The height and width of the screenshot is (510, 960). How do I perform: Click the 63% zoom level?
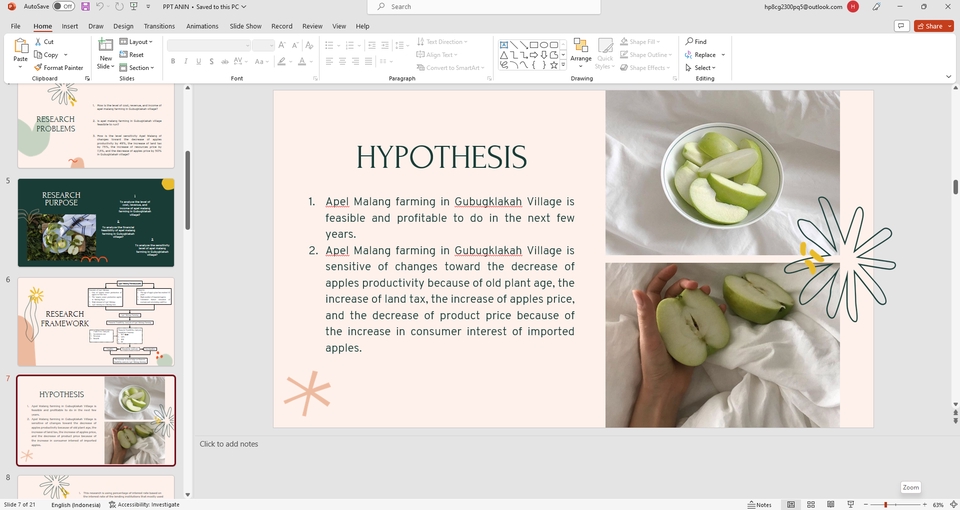coord(938,504)
